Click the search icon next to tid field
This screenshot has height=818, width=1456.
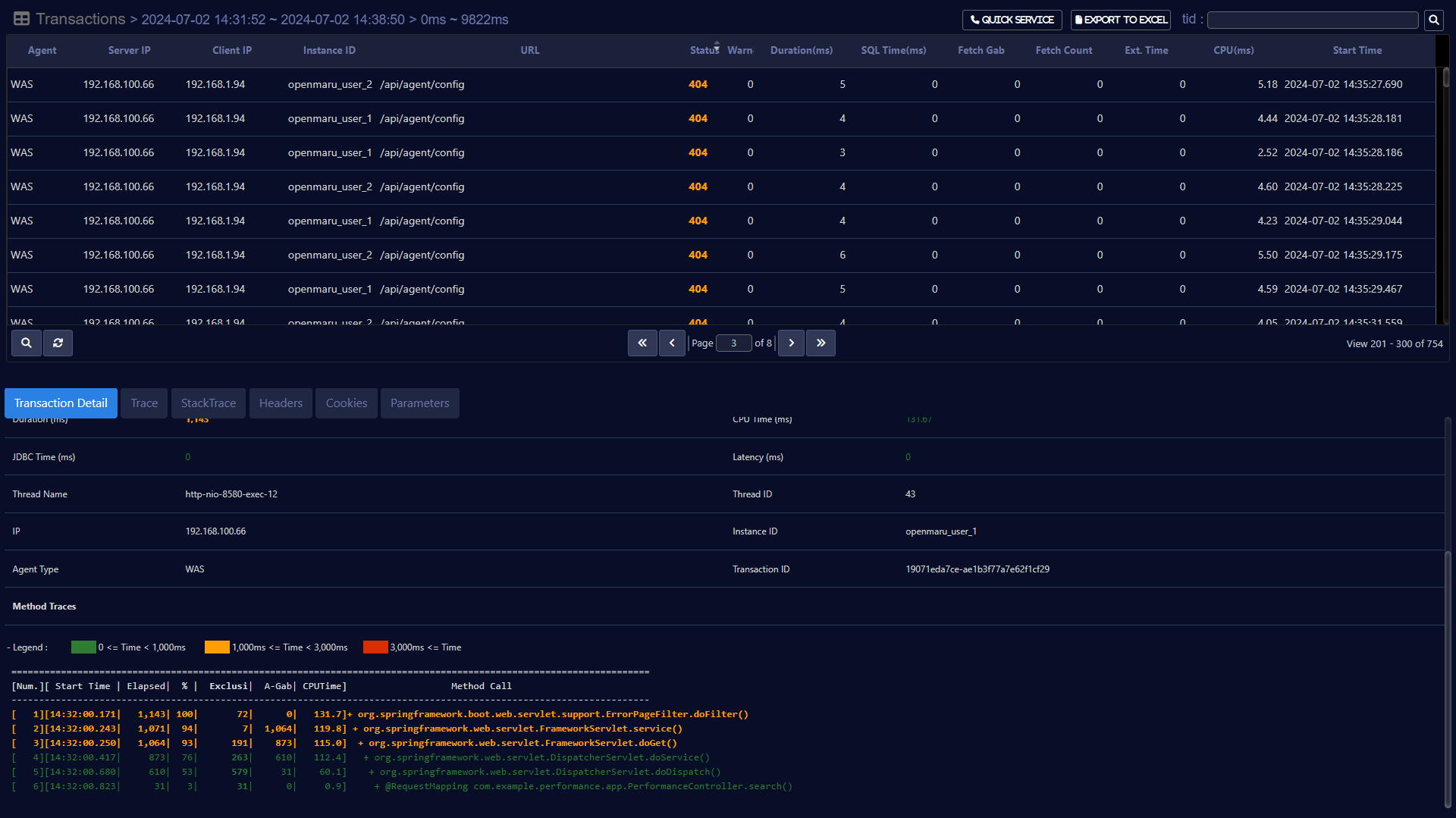[1433, 20]
